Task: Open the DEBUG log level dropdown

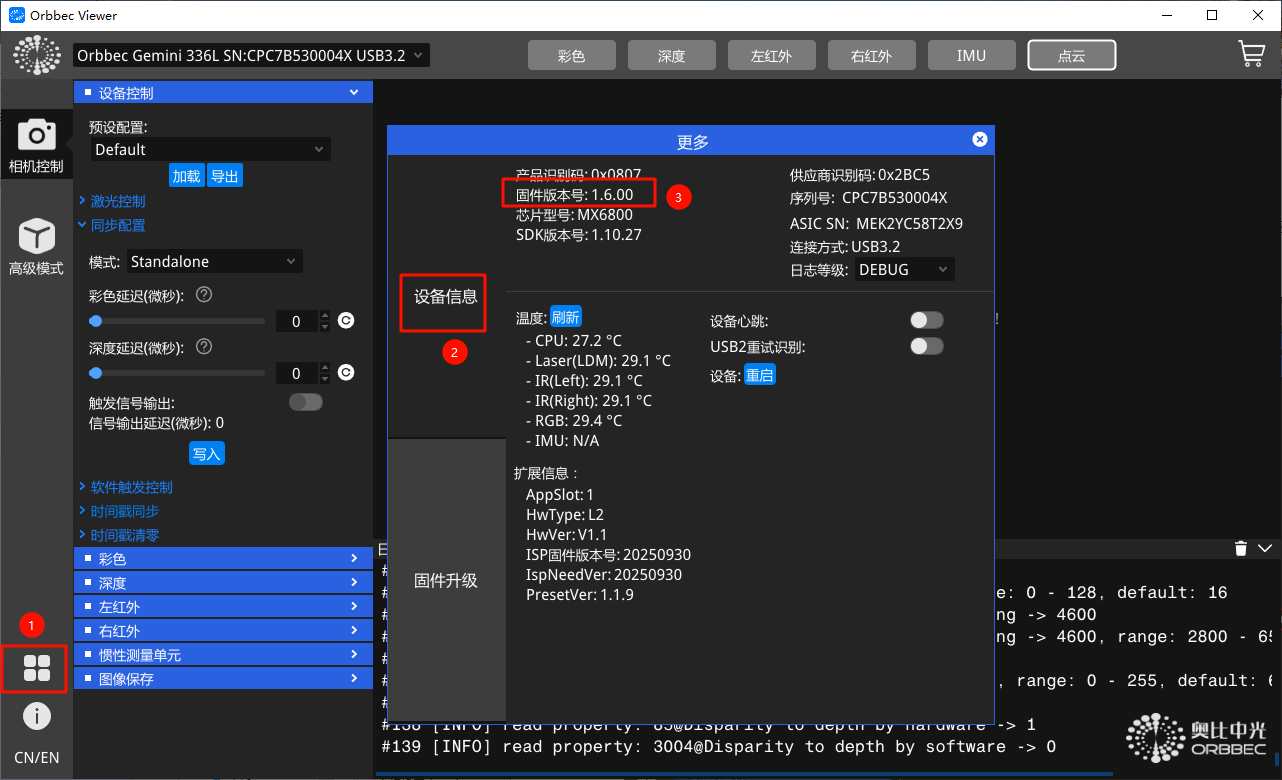Action: (x=905, y=270)
